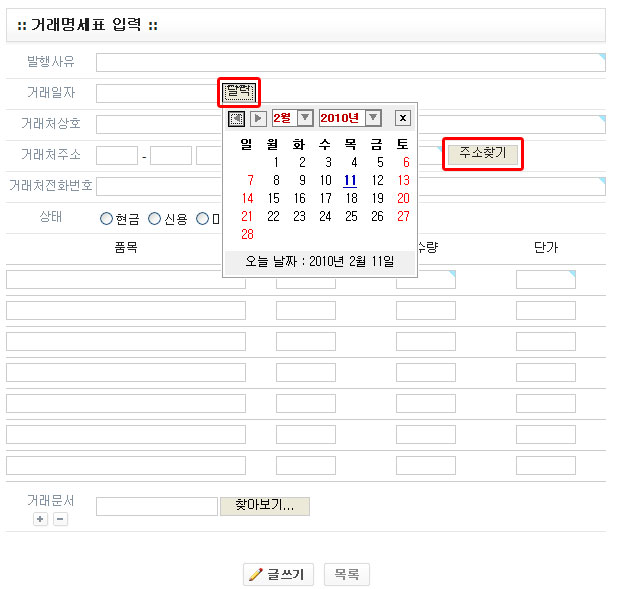Click the 글쓰기 pencil button
Viewport: 617px width, 589px height.
(279, 574)
